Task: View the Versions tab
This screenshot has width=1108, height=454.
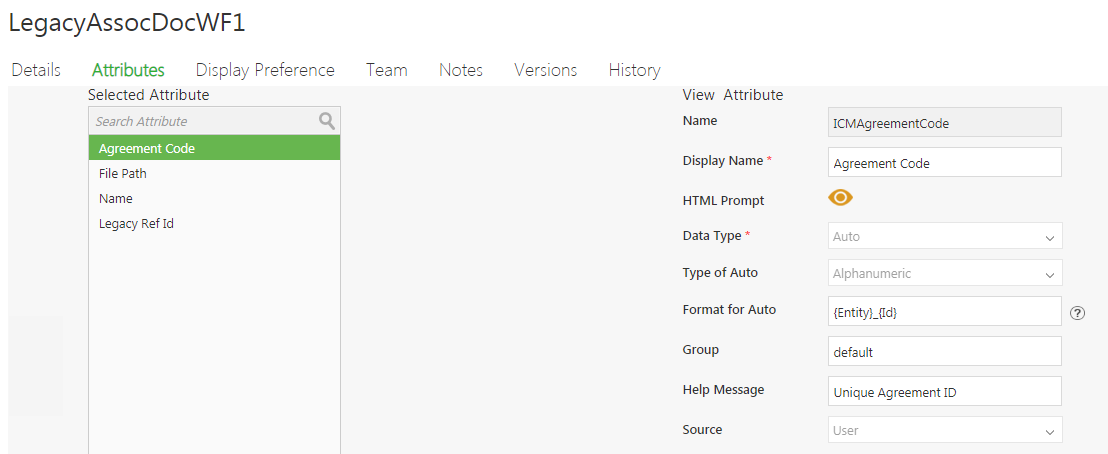Action: pos(545,70)
